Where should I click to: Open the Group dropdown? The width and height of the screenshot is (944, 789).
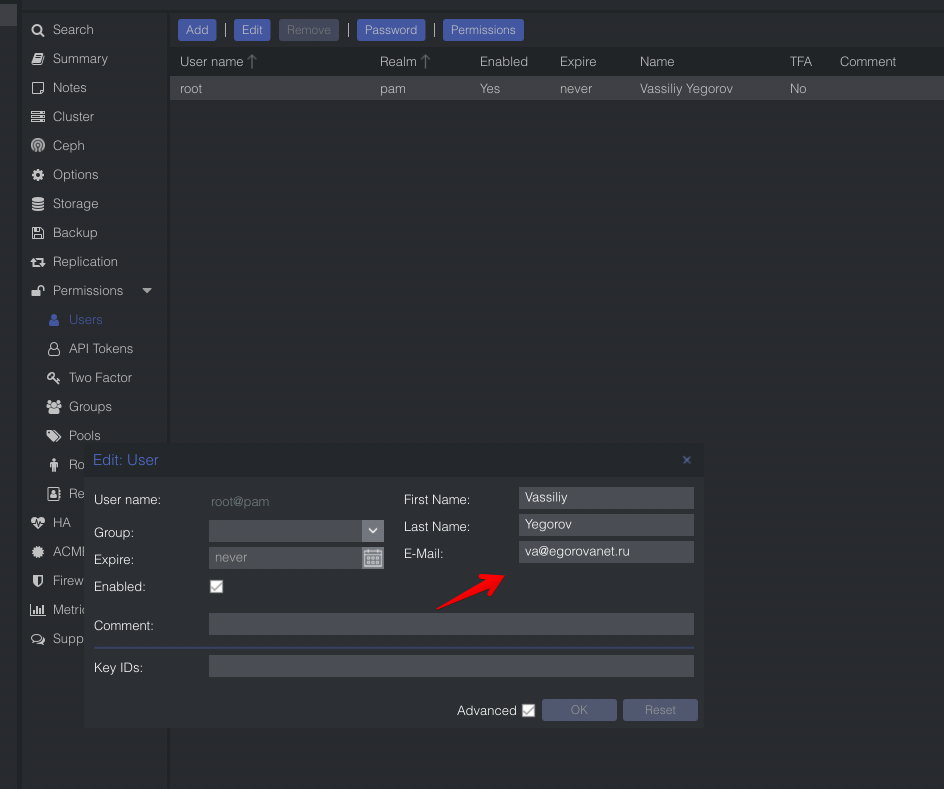pos(373,531)
